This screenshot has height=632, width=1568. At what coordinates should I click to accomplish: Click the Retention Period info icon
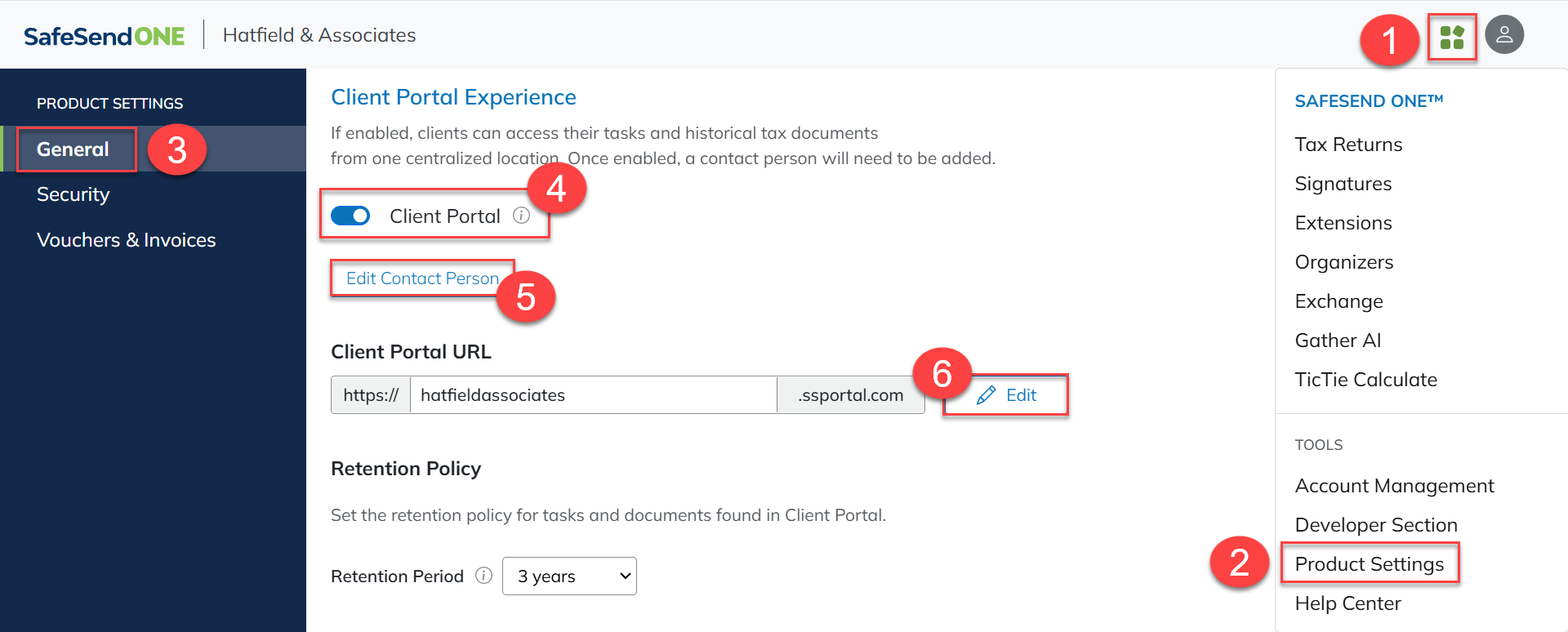point(483,576)
